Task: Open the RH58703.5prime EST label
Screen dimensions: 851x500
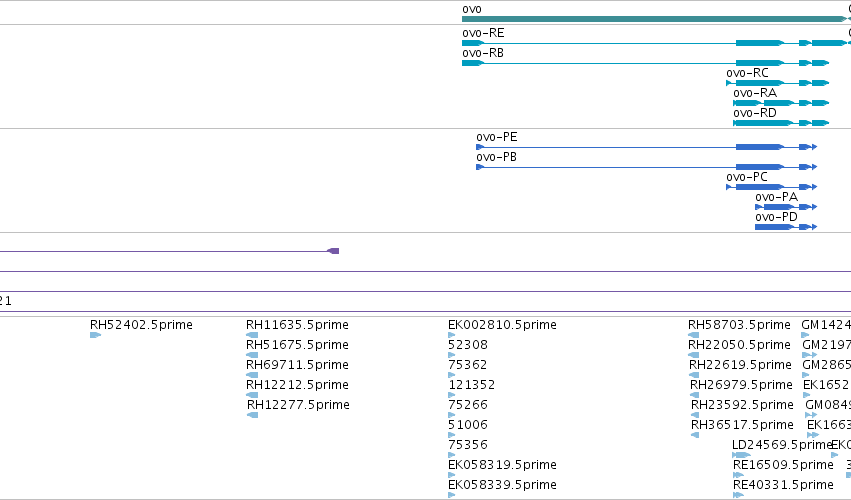Action: click(x=739, y=325)
